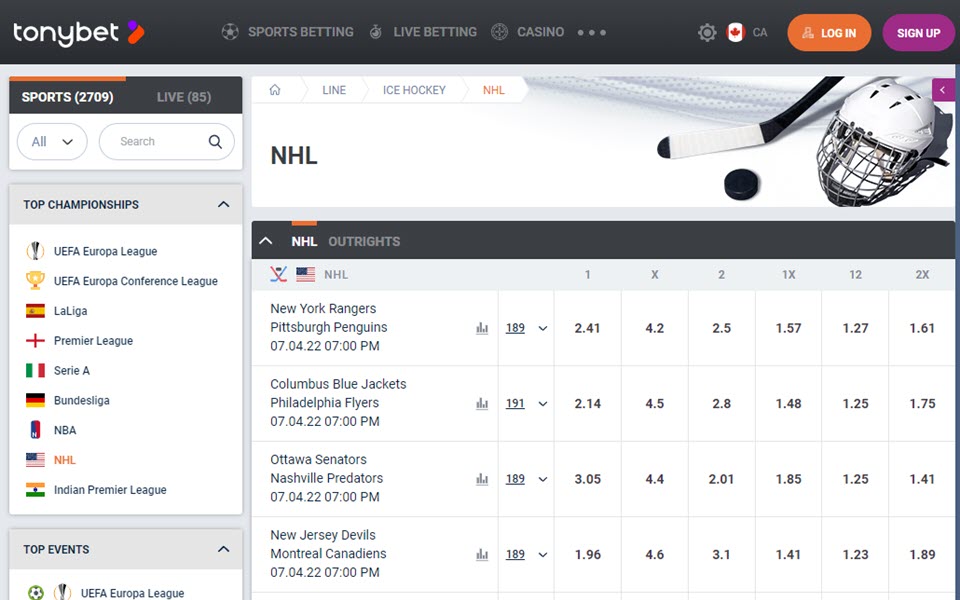Click the Log In button
The image size is (960, 600).
(829, 32)
